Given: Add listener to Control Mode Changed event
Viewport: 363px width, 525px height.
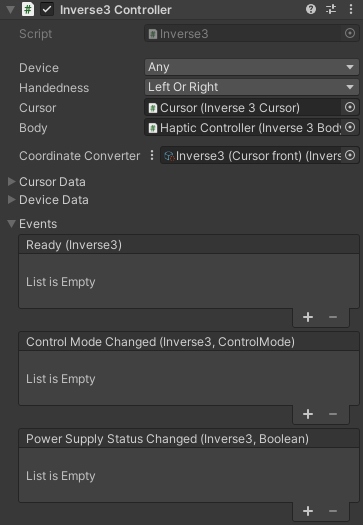Looking at the screenshot, I should click(x=308, y=414).
